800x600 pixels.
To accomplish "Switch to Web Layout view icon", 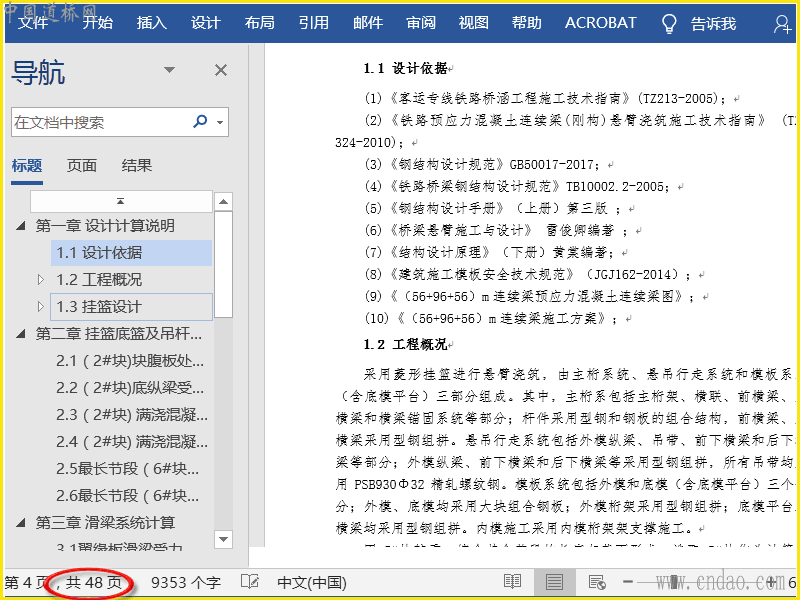I will tap(596, 582).
